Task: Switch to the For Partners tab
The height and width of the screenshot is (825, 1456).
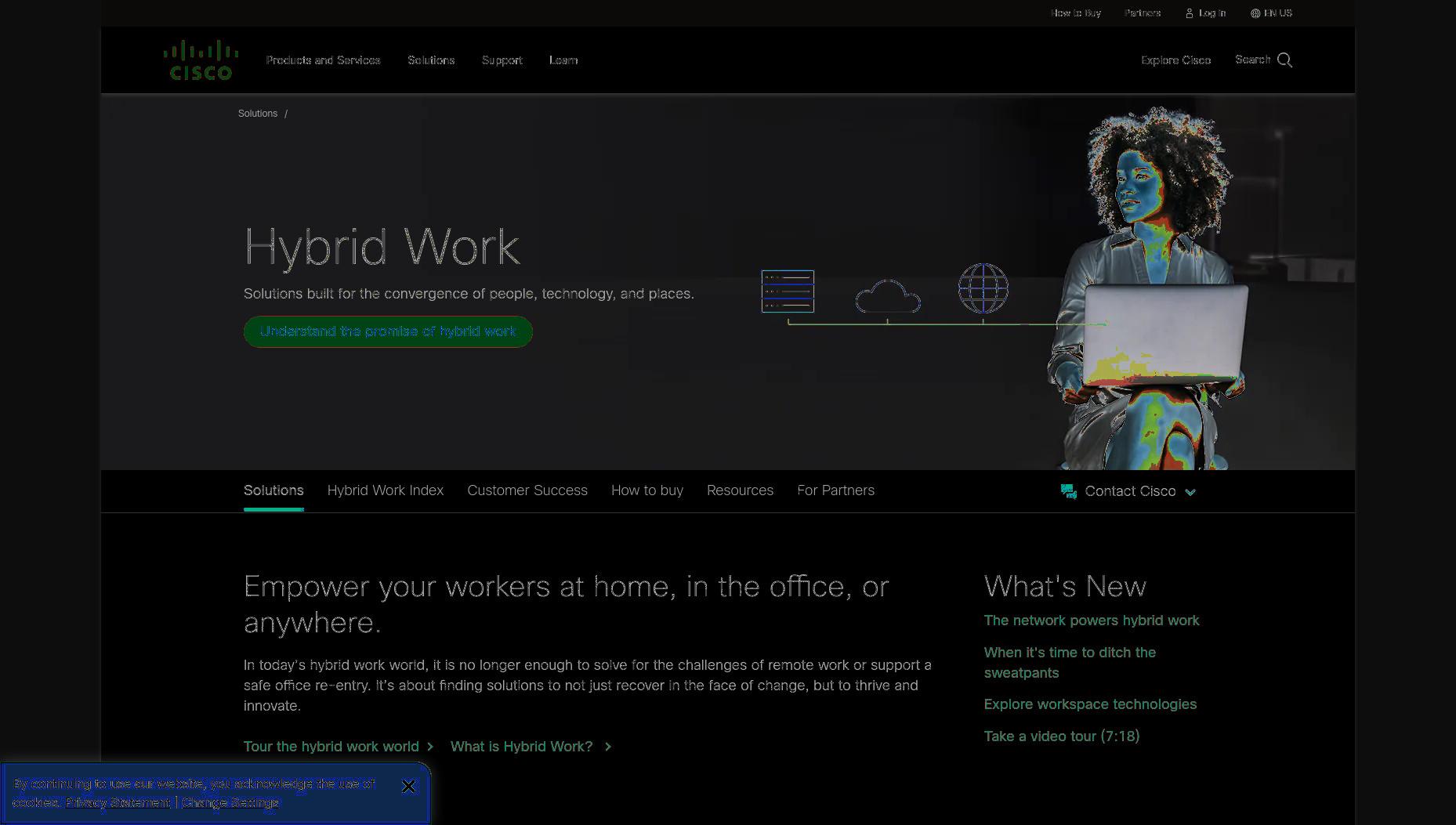Action: point(835,490)
